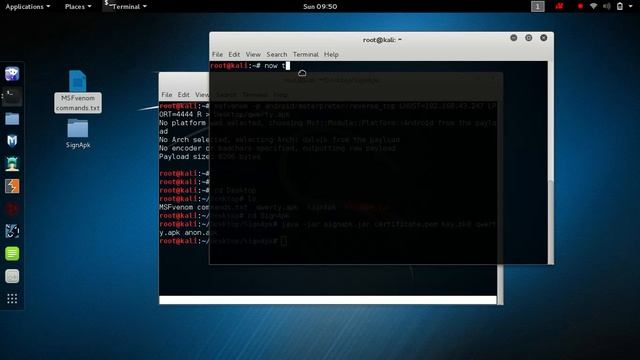Select the MSFvenom commands.txt desktop file

tap(78, 91)
